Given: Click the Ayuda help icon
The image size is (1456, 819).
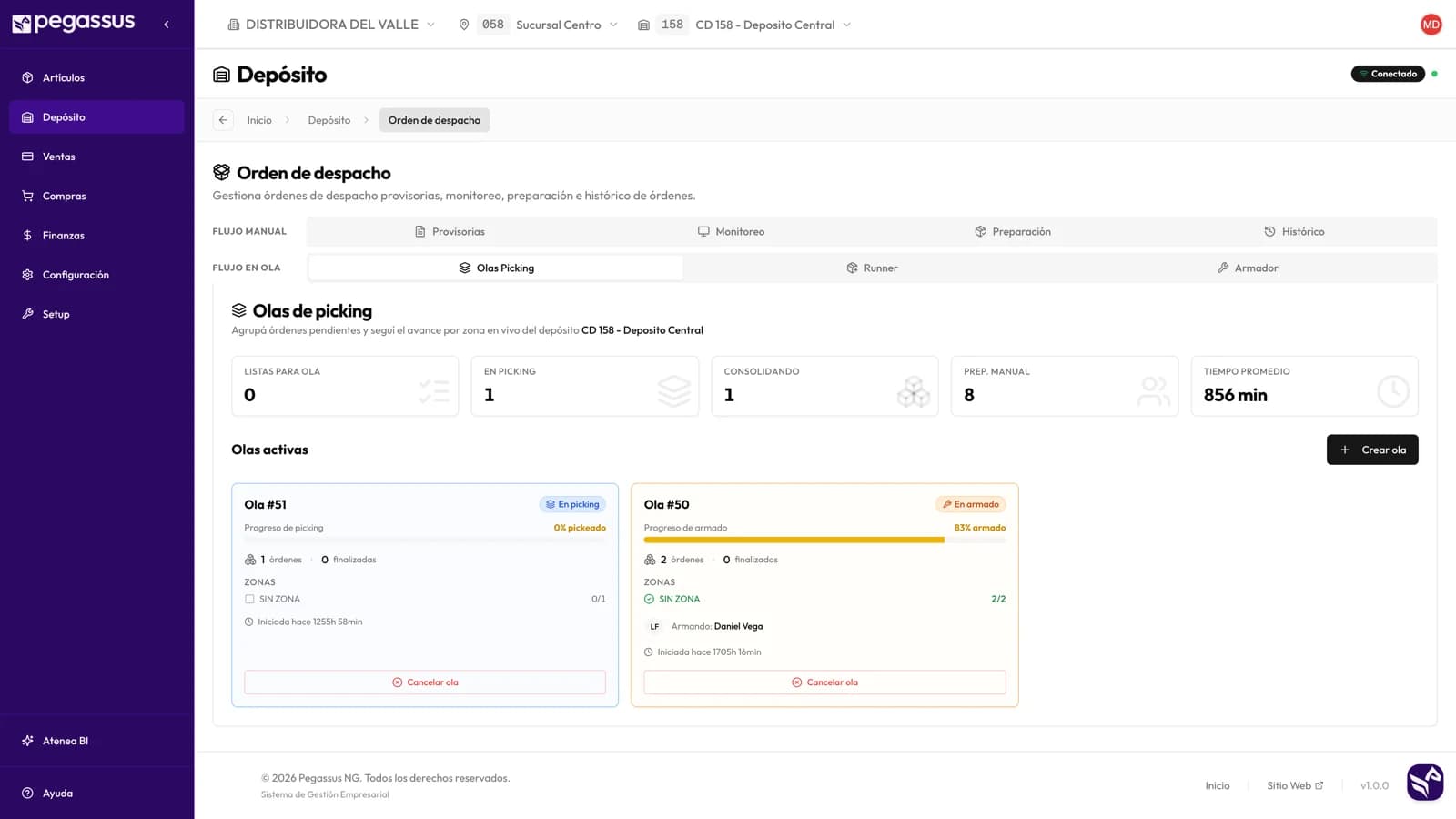Looking at the screenshot, I should tap(27, 793).
